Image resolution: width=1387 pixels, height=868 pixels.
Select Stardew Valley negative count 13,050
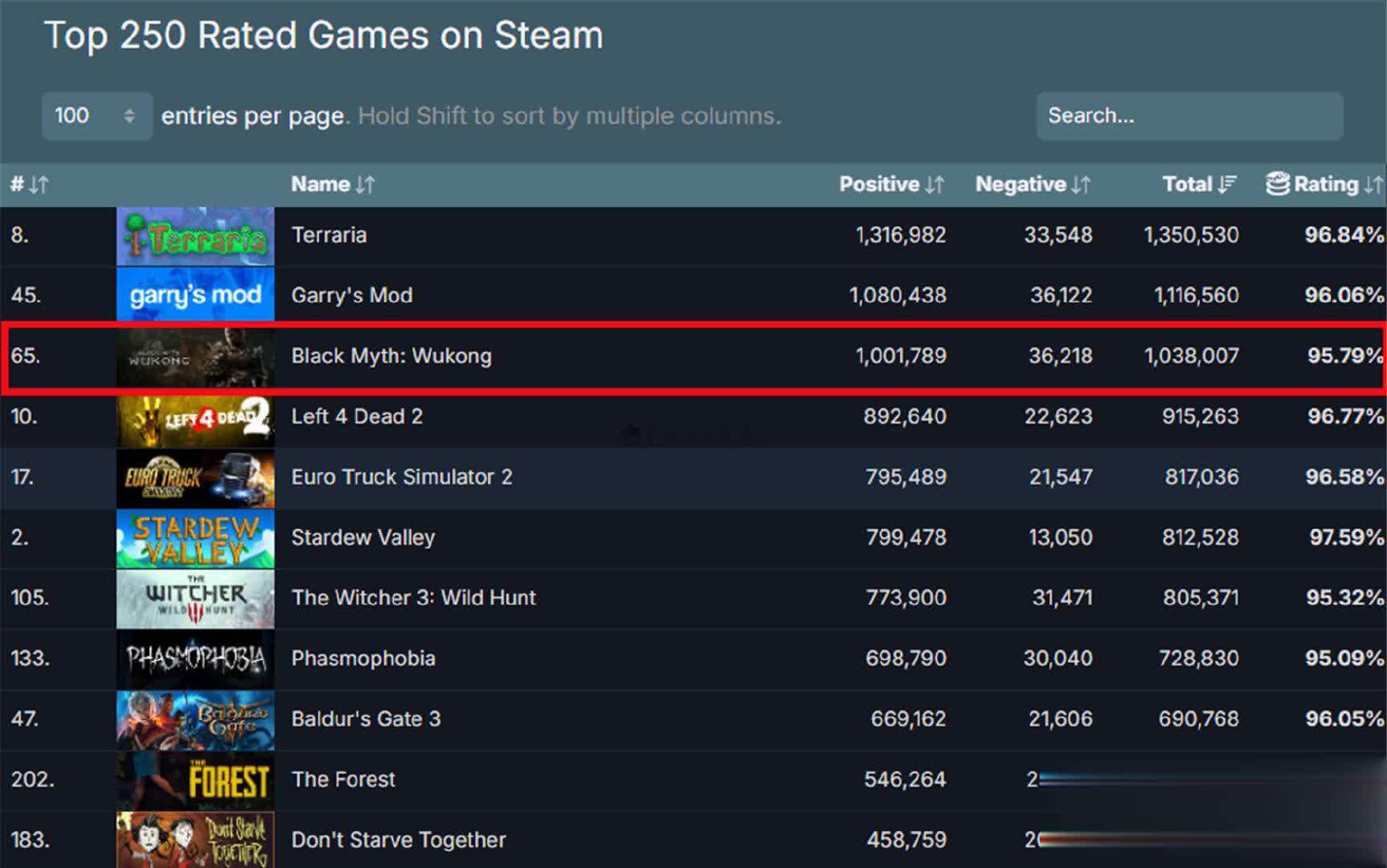1061,537
